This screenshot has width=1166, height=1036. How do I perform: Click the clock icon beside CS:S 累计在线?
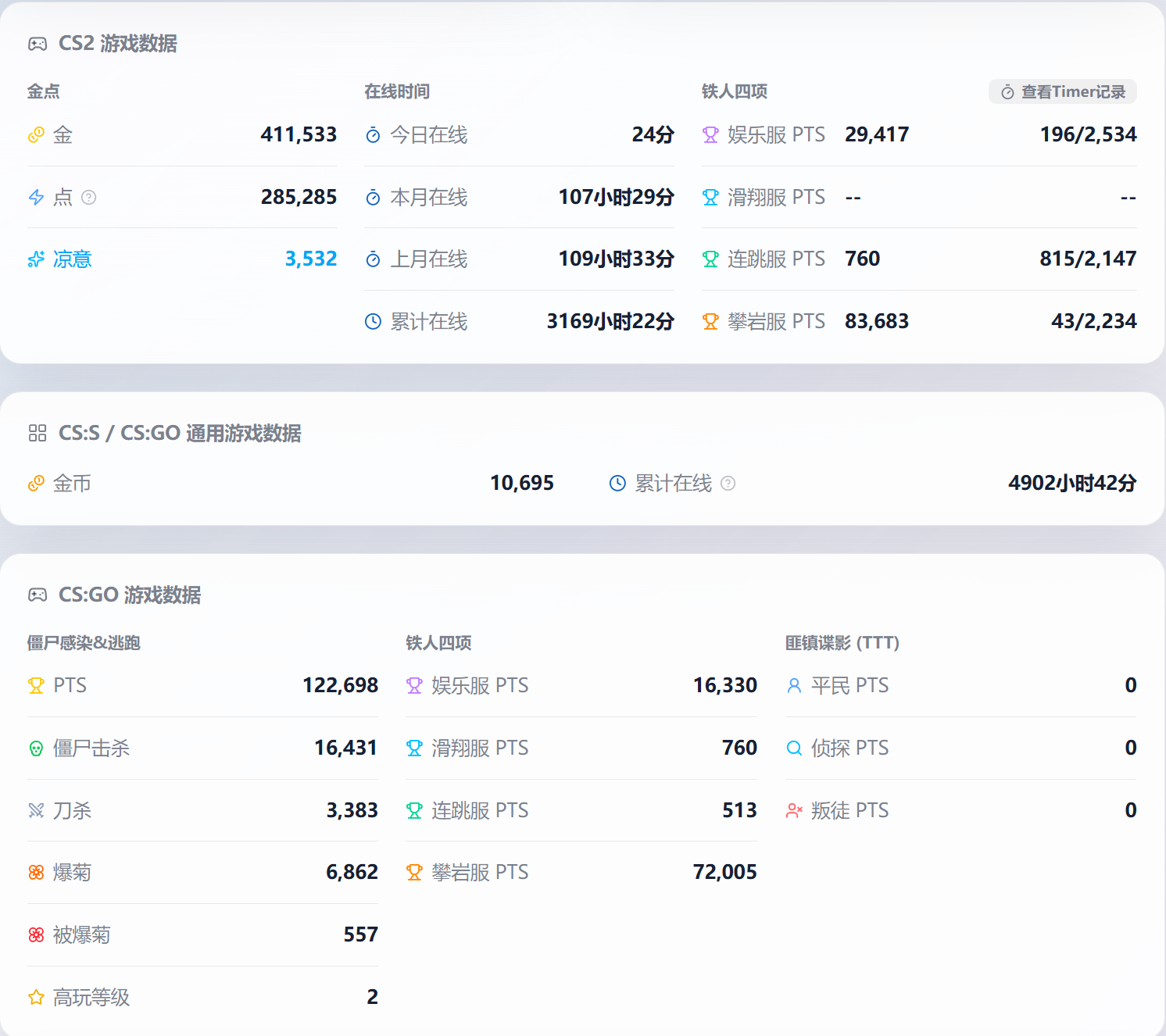[617, 484]
